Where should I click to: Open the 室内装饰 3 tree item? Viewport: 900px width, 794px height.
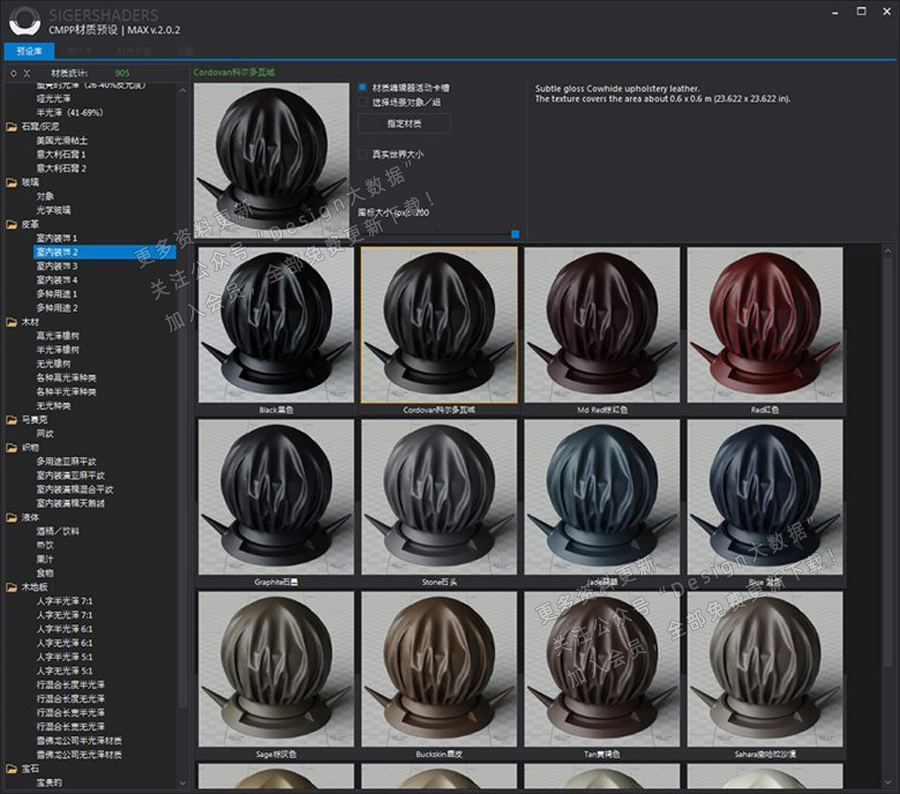click(x=57, y=267)
